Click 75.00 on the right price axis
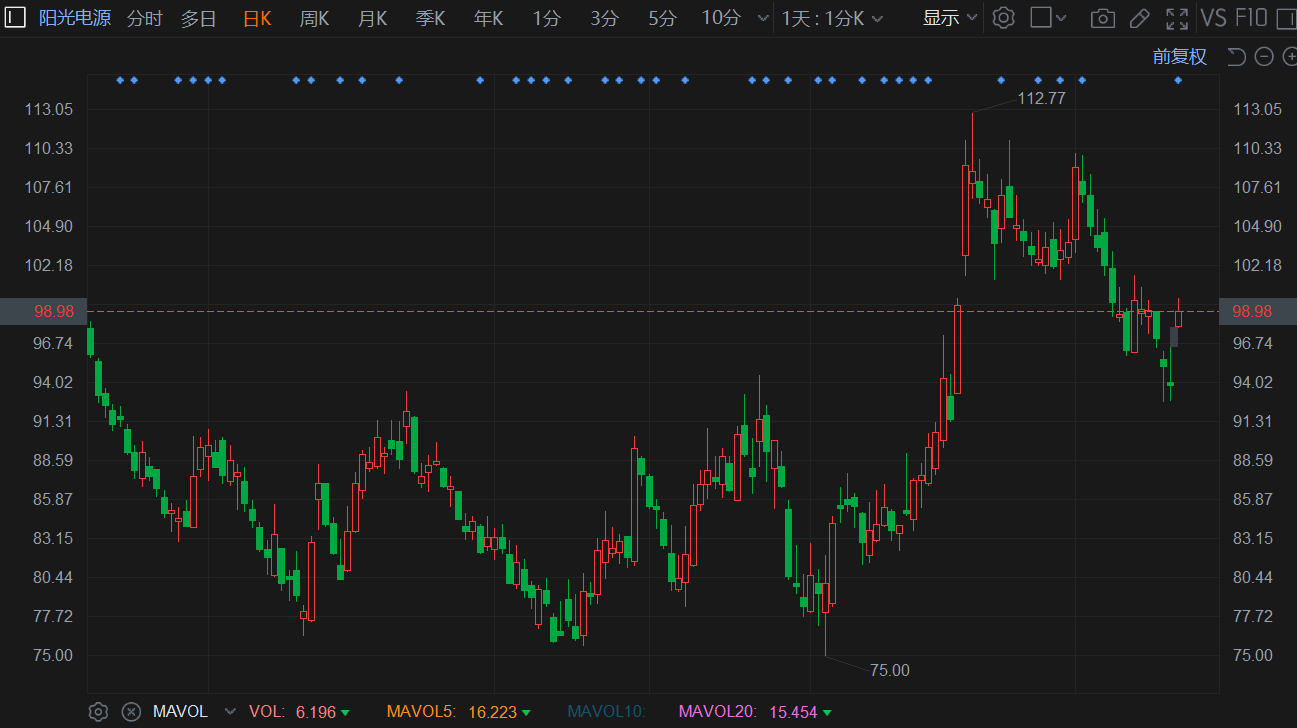 1254,655
